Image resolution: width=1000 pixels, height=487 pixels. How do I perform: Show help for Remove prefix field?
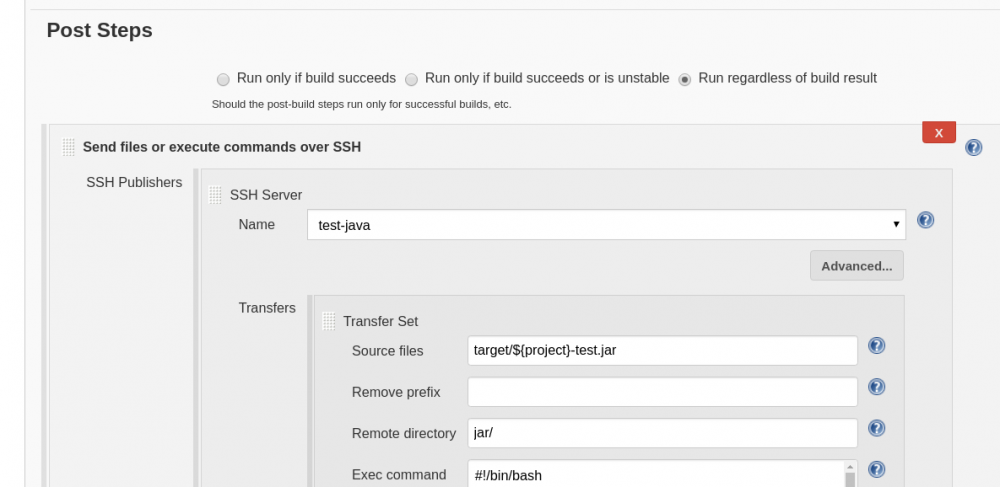click(x=876, y=387)
